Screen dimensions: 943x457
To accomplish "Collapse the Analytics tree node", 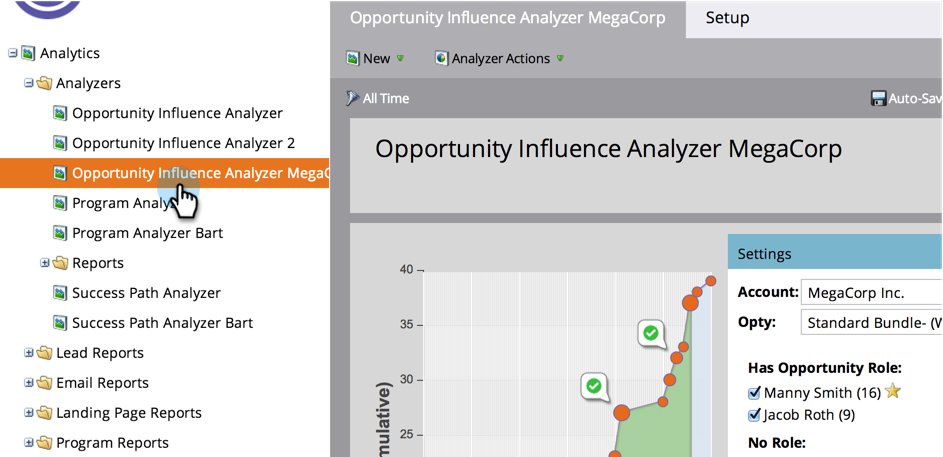I will point(12,53).
